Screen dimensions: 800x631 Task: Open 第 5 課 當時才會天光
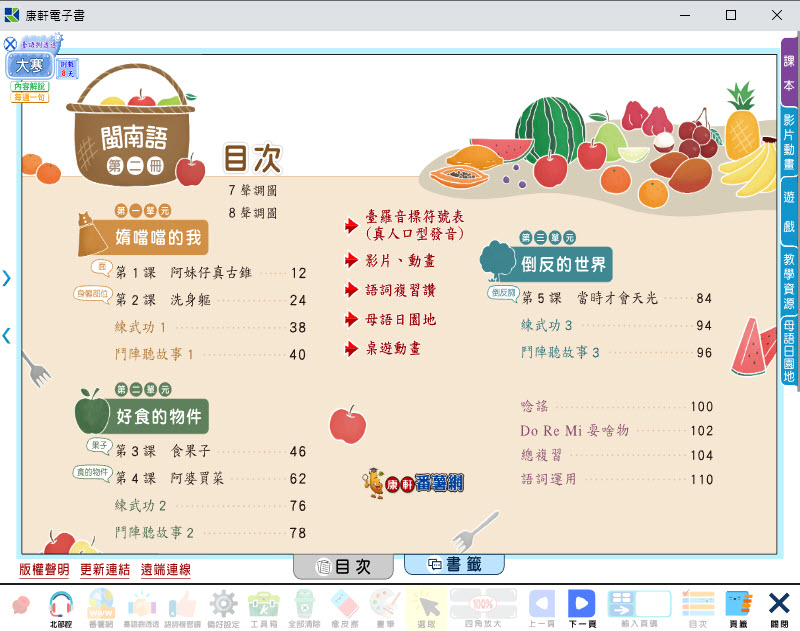[616, 298]
